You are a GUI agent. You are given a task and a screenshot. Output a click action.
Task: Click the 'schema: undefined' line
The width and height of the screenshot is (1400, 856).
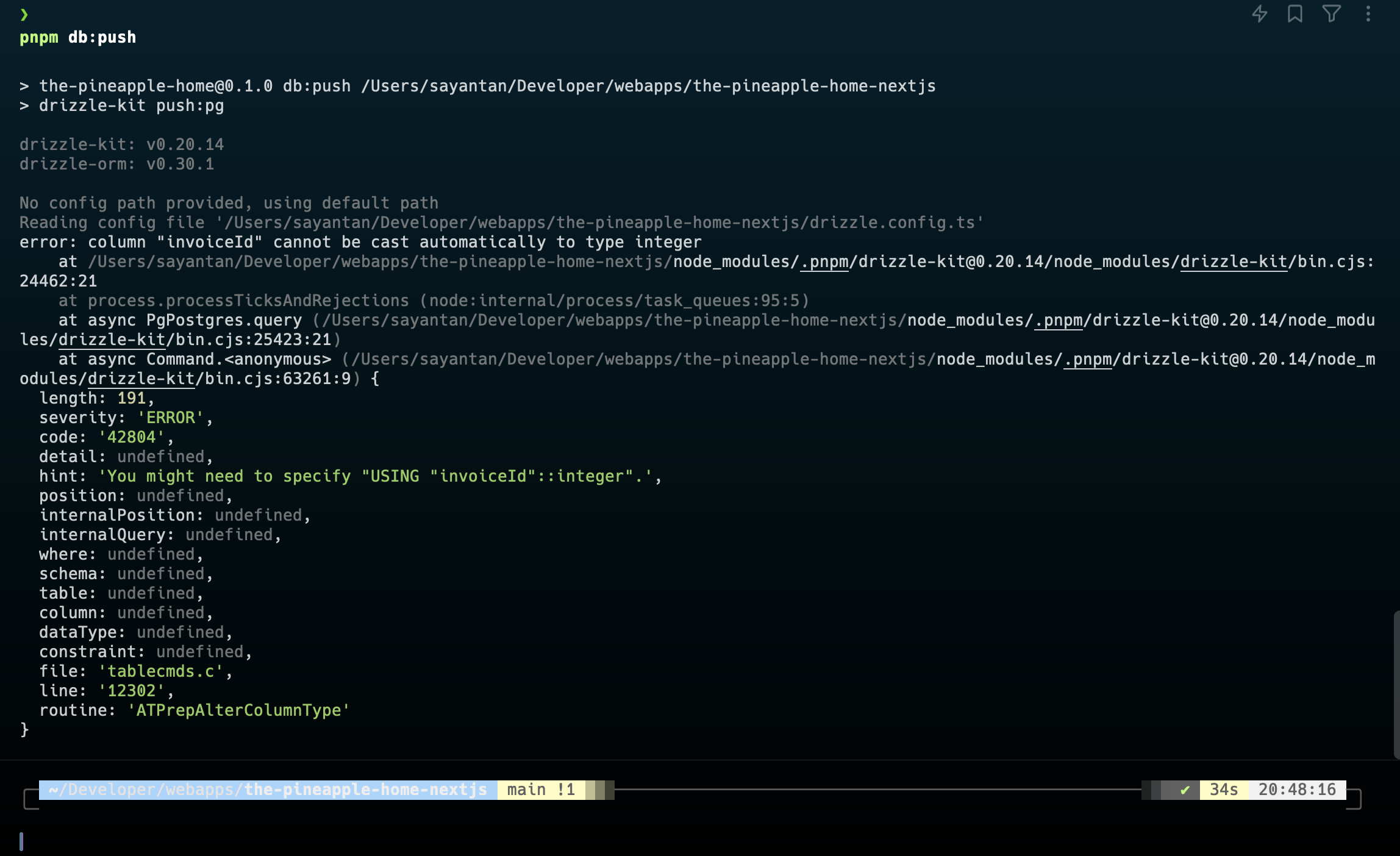(x=127, y=574)
